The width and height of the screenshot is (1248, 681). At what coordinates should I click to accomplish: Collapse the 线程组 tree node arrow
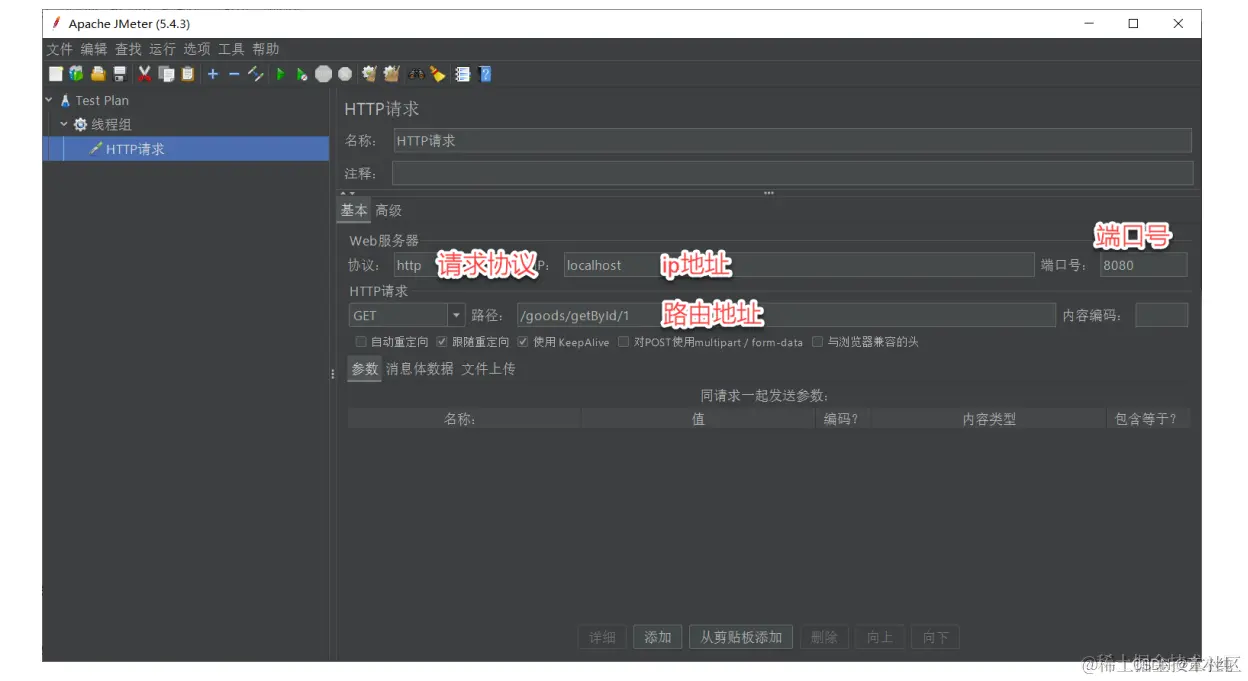(64, 124)
